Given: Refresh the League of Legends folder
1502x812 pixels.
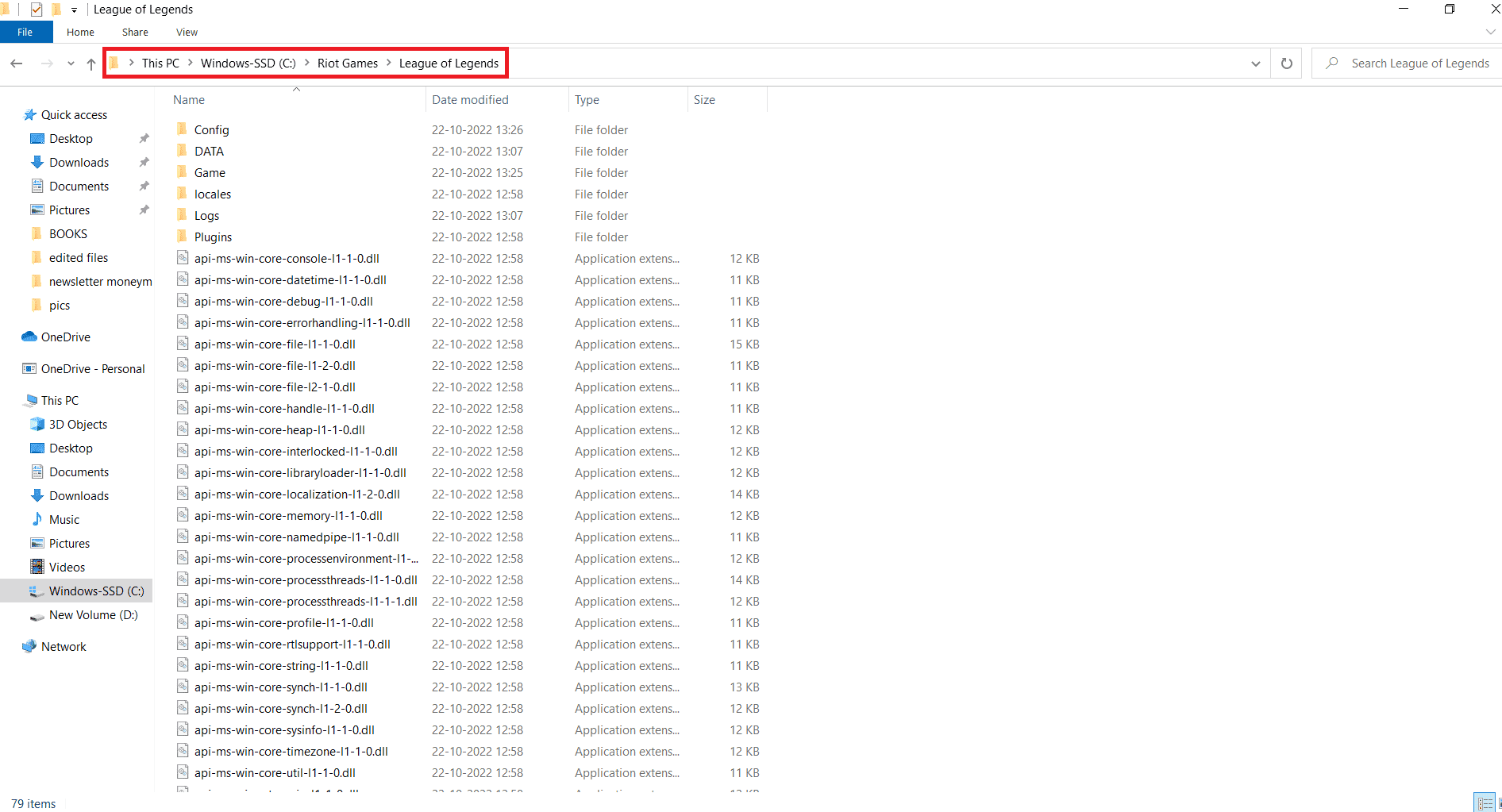Looking at the screenshot, I should [x=1287, y=63].
